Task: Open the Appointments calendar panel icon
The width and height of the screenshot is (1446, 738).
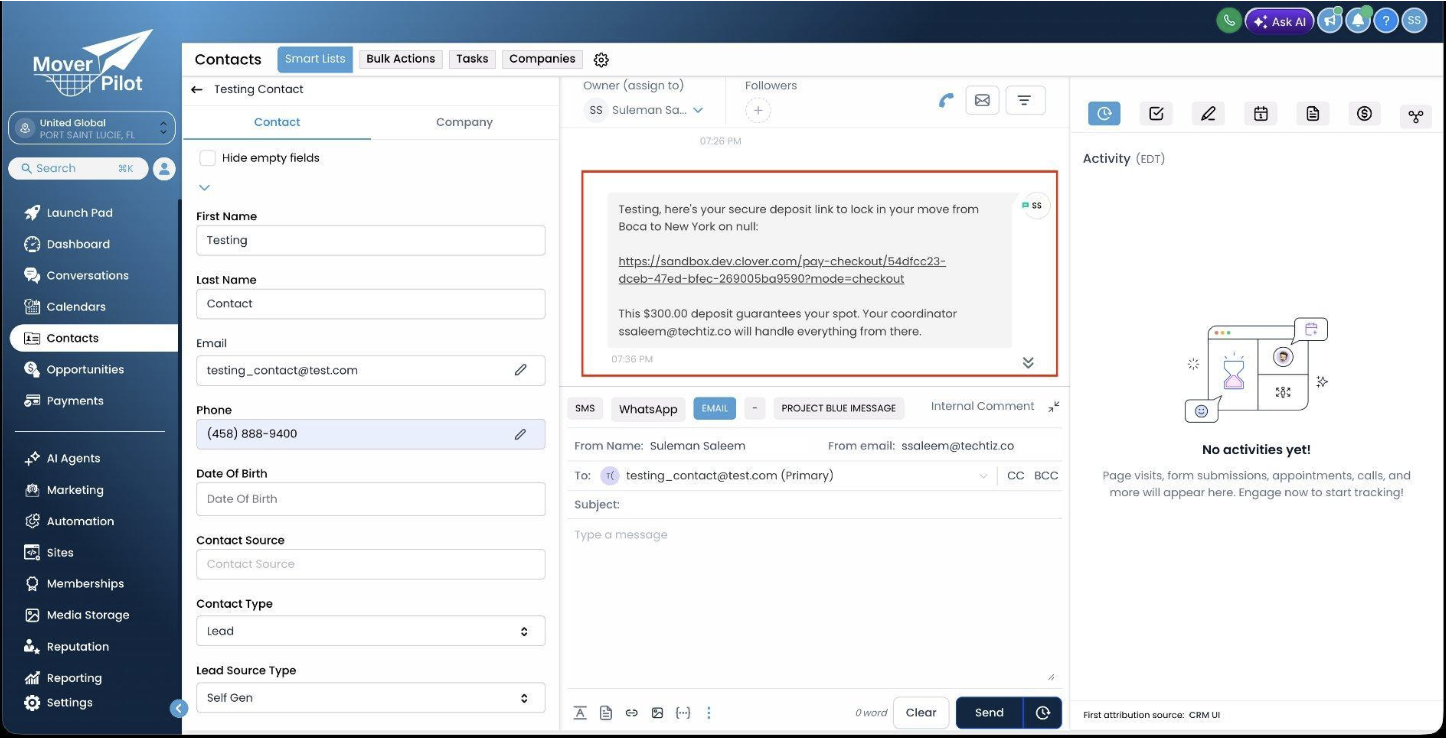Action: (1260, 114)
